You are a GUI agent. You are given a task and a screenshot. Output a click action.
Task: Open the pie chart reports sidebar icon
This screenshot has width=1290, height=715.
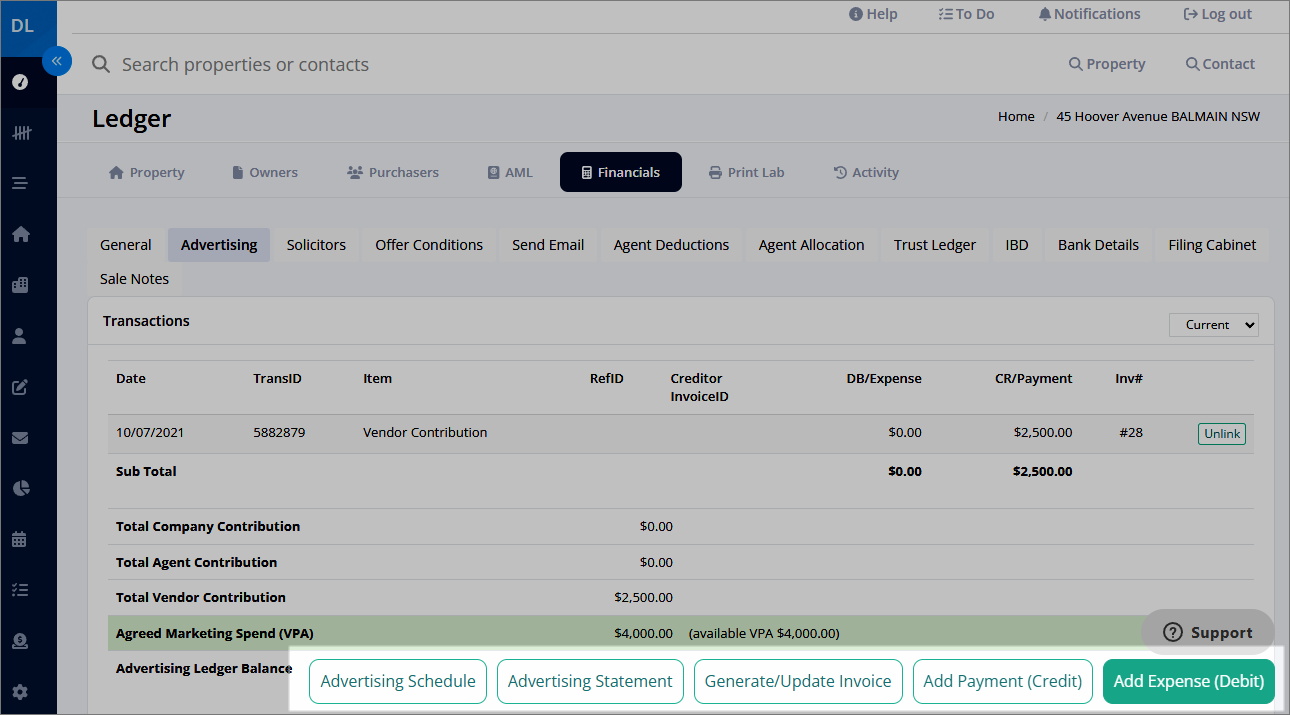click(x=20, y=488)
